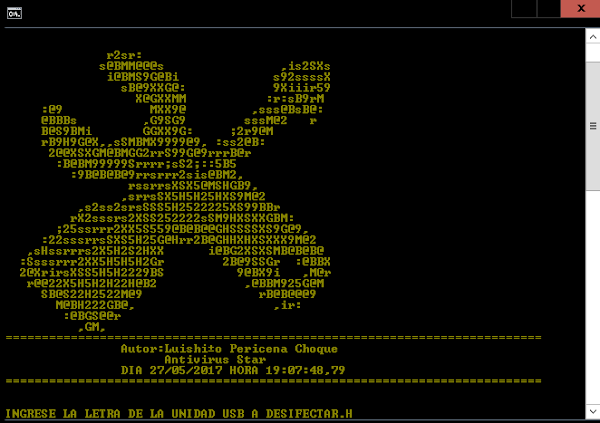This screenshot has width=600, height=423.
Task: Click the scrollbar down arrow
Action: [x=593, y=412]
